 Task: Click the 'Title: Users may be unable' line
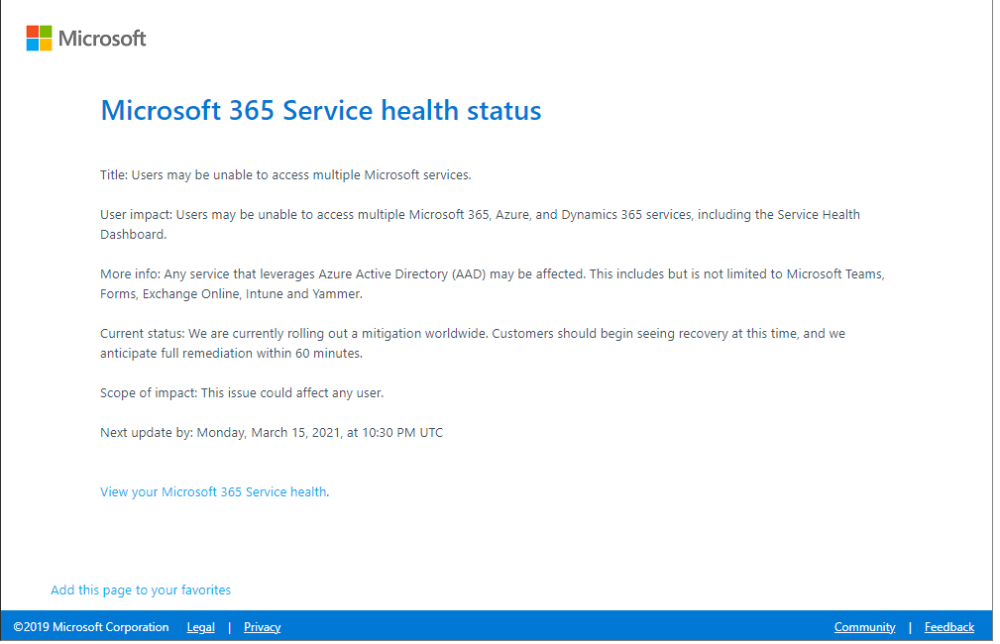click(x=286, y=175)
